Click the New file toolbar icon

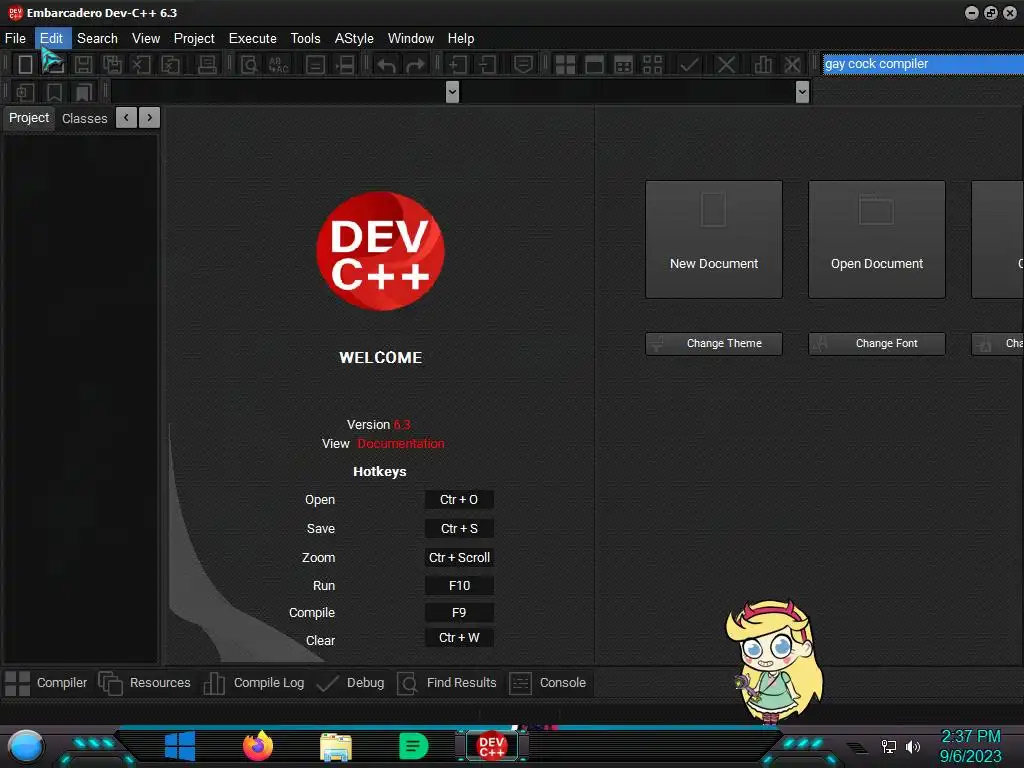tap(25, 64)
